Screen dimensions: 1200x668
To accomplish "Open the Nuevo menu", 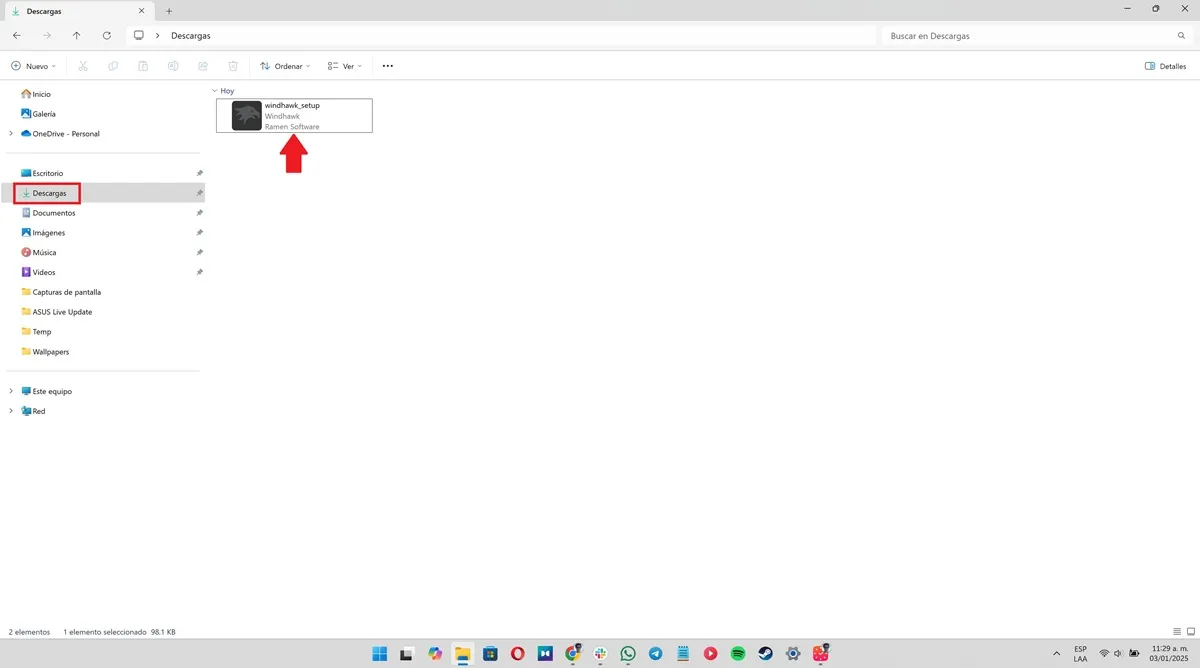I will coord(33,66).
